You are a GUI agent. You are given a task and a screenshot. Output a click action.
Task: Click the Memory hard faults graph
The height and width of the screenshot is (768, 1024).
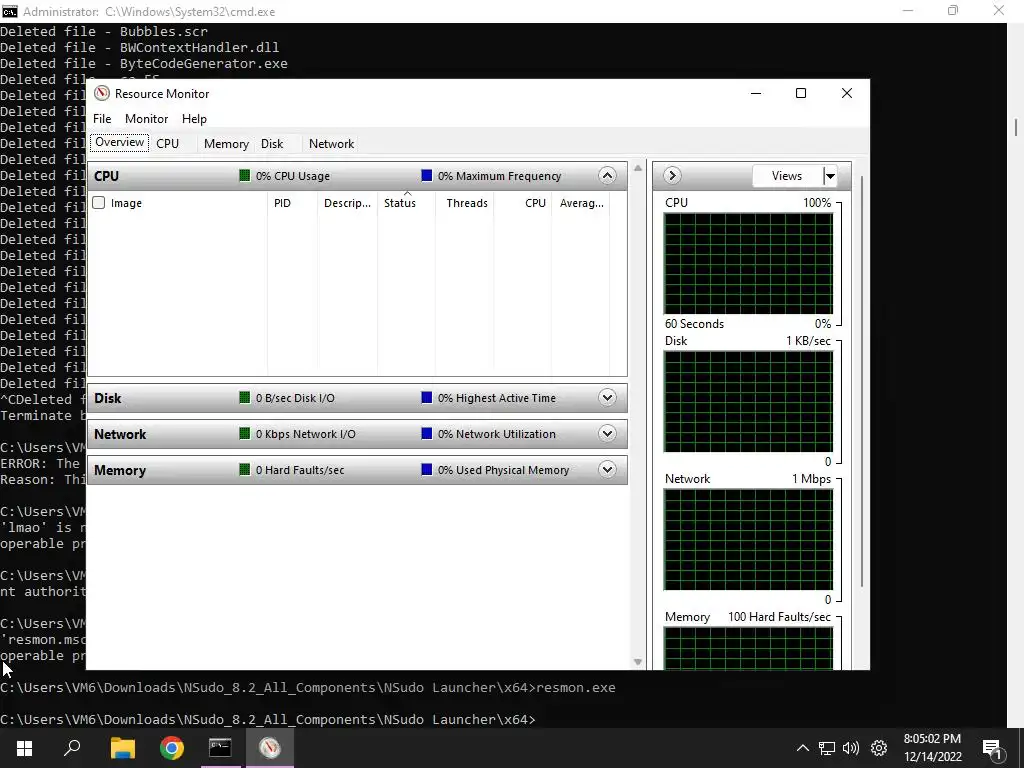[748, 648]
